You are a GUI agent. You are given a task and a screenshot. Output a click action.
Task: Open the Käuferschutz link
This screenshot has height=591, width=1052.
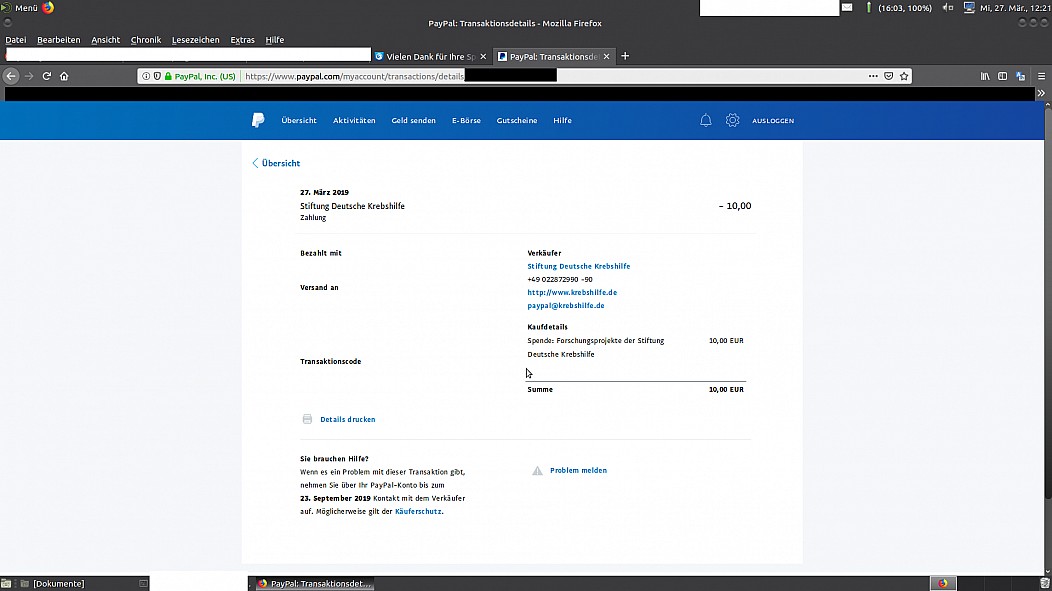418,511
